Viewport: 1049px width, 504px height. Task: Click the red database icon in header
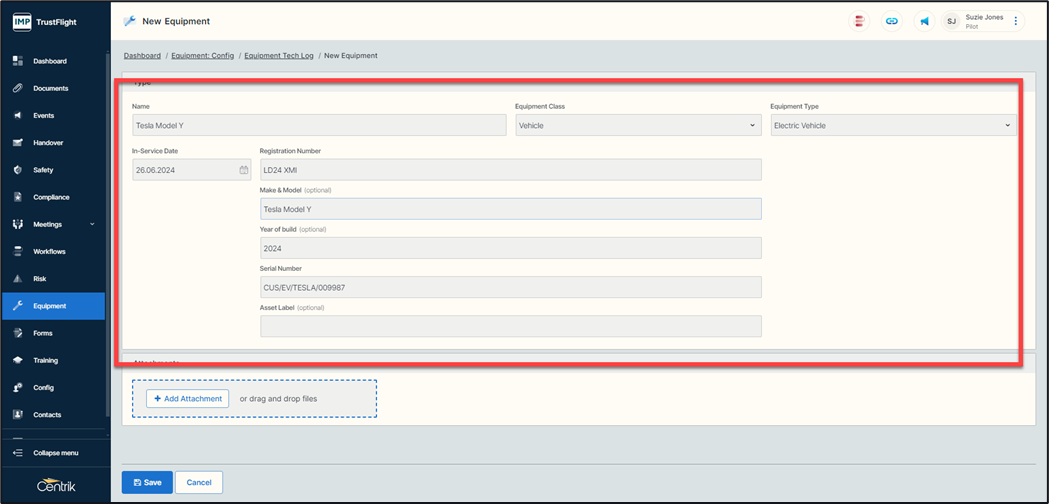859,21
